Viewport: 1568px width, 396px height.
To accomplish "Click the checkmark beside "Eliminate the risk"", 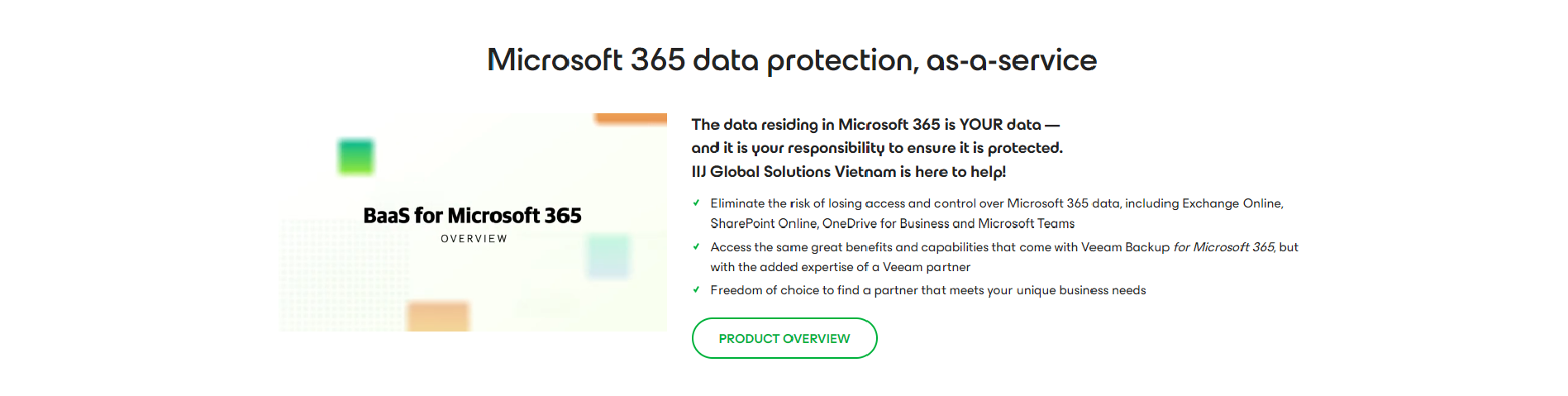I will [696, 203].
